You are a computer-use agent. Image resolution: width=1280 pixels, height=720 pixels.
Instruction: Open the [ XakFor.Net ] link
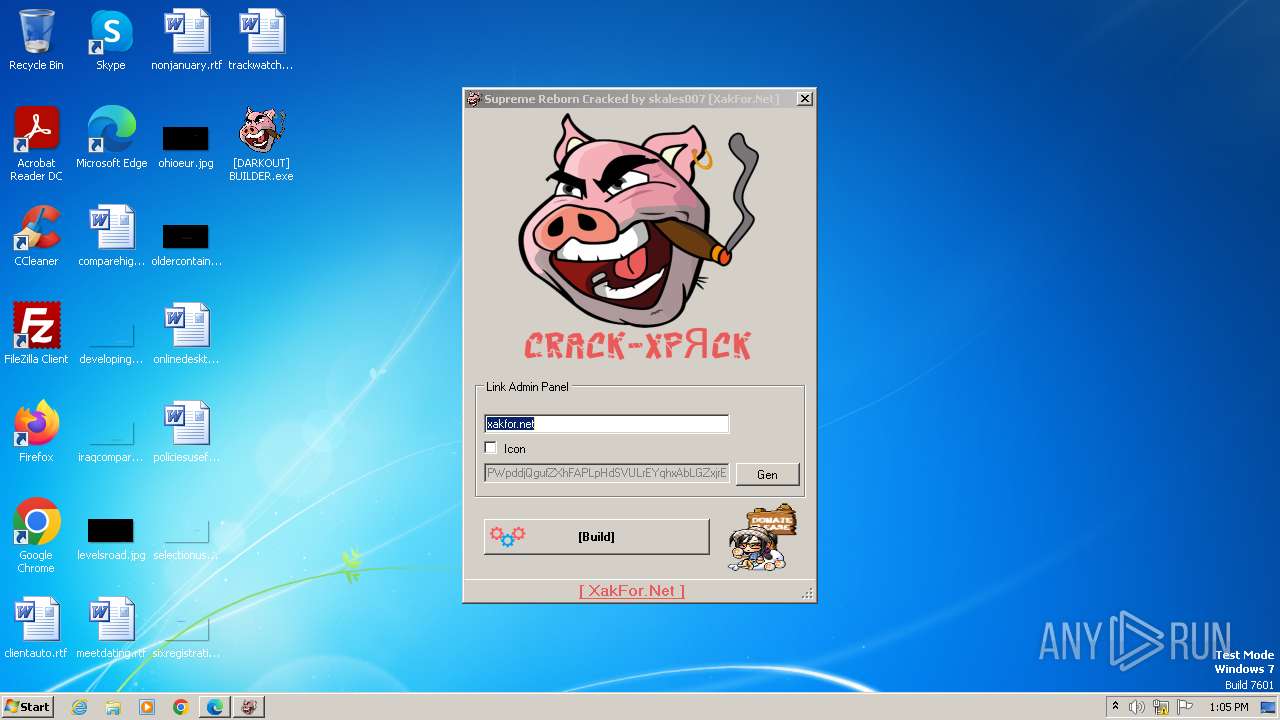(x=632, y=591)
